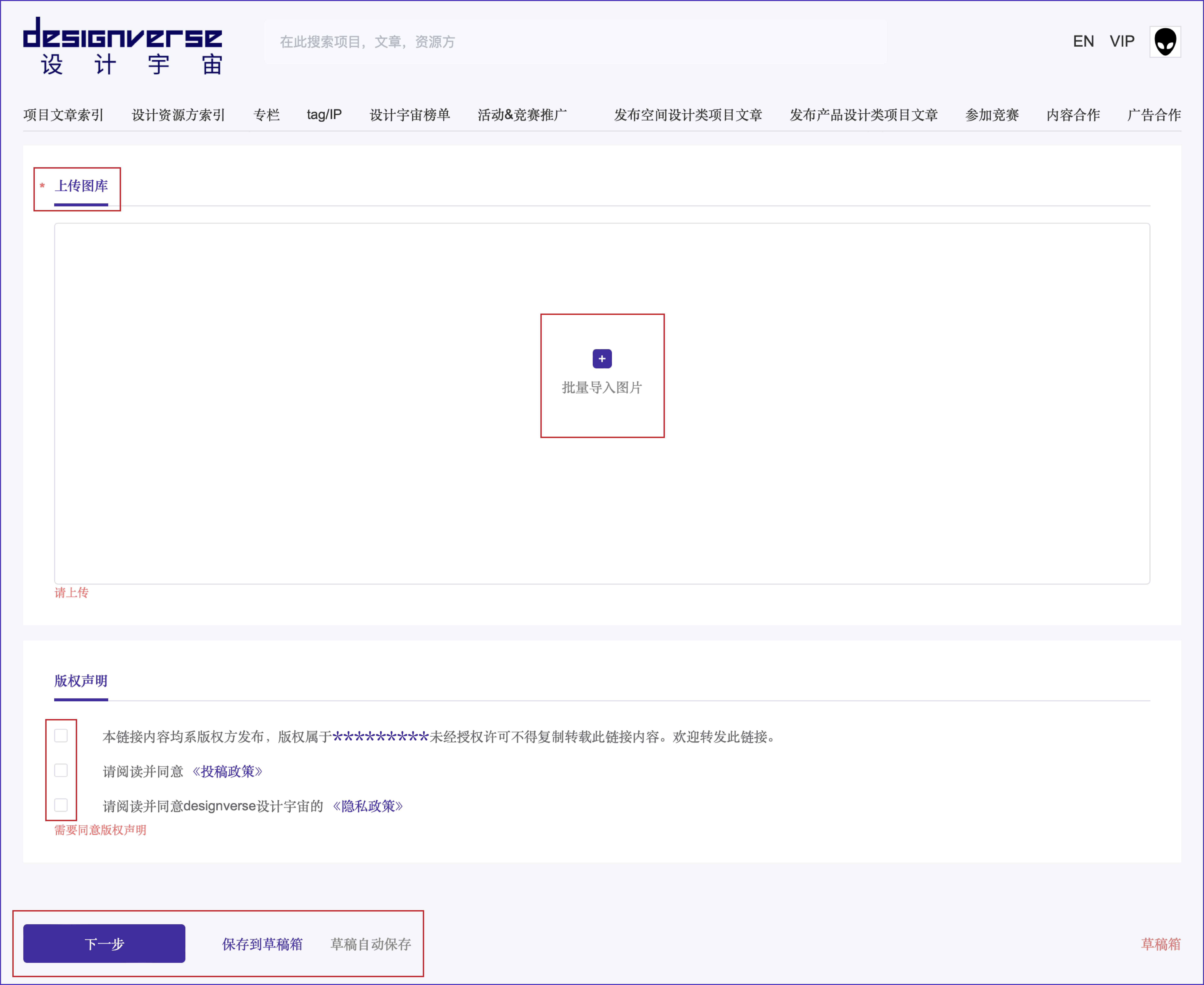1204x985 pixels.
Task: Click the designverse logo
Action: pos(122,46)
